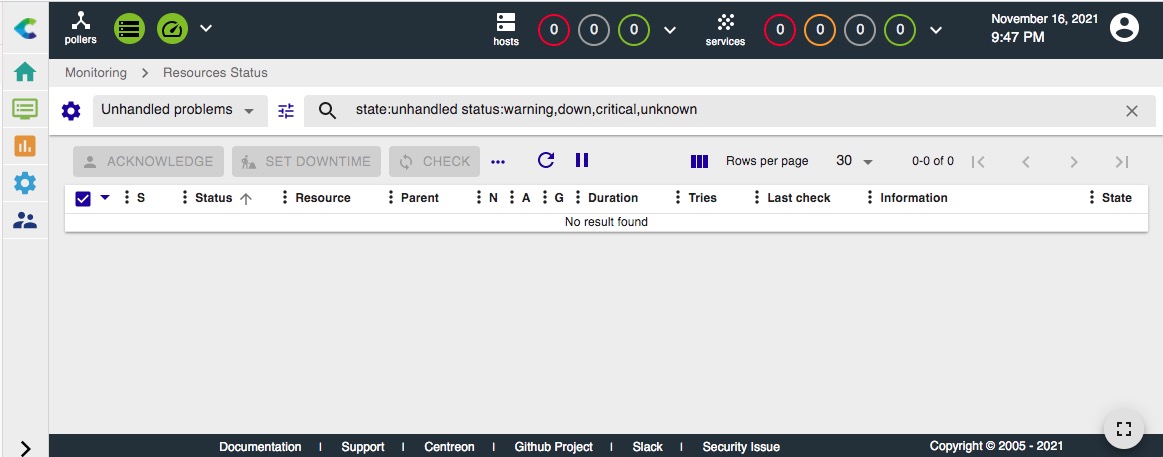The image size is (1163, 457).
Task: Sort by the Status column header
Action: pyautogui.click(x=214, y=198)
